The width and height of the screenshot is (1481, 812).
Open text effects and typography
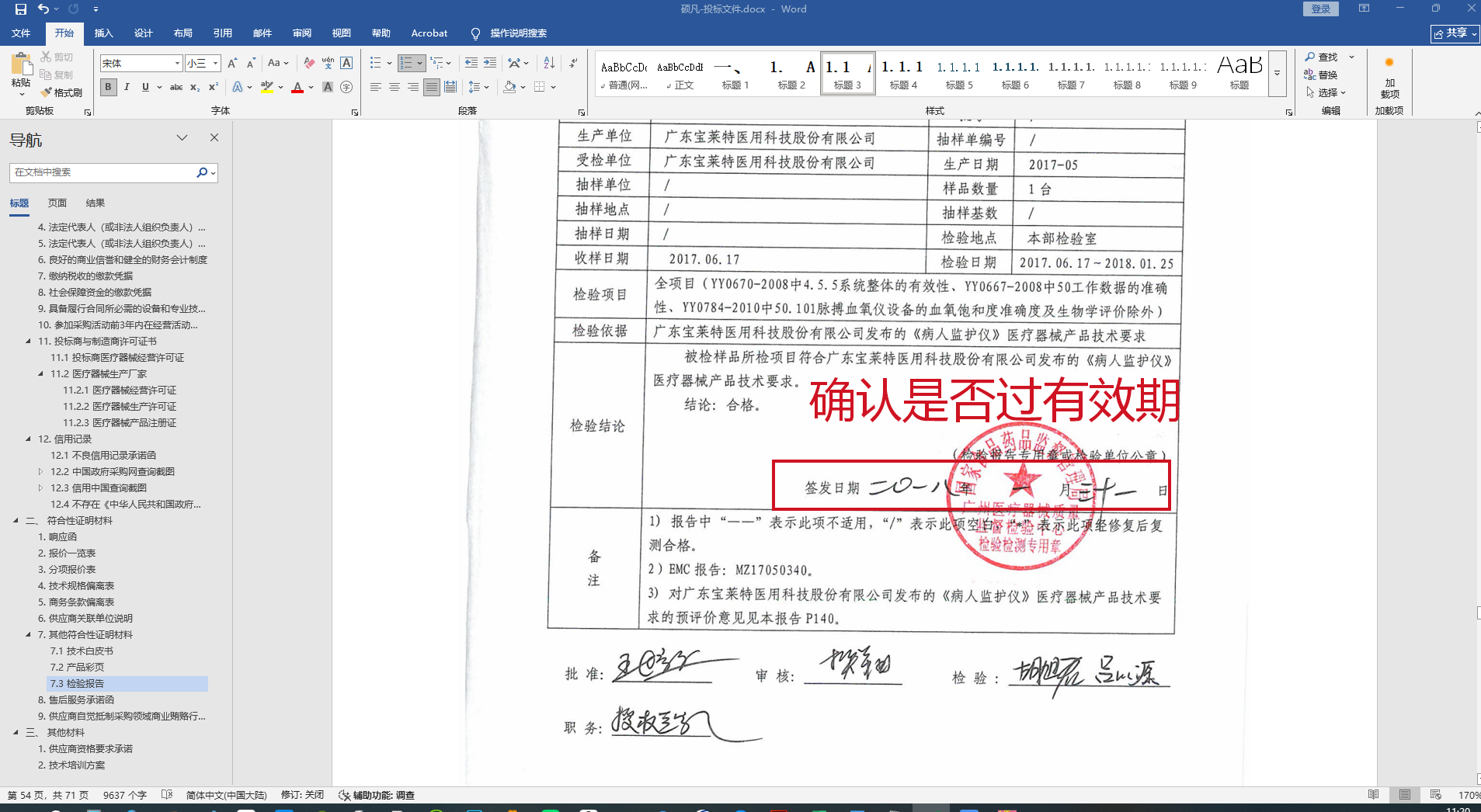pos(238,87)
